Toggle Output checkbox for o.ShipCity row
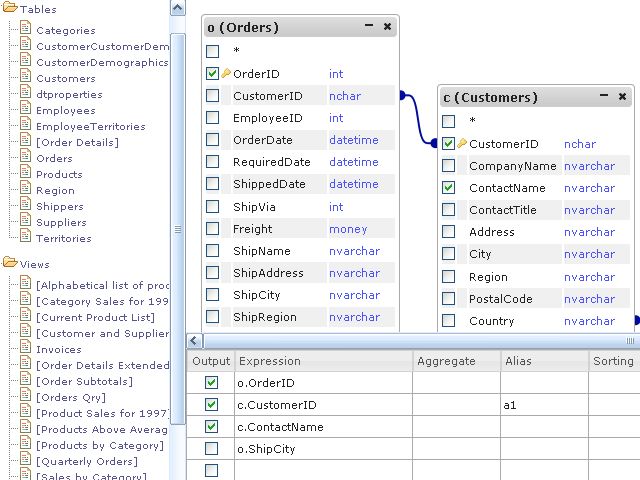 211,448
